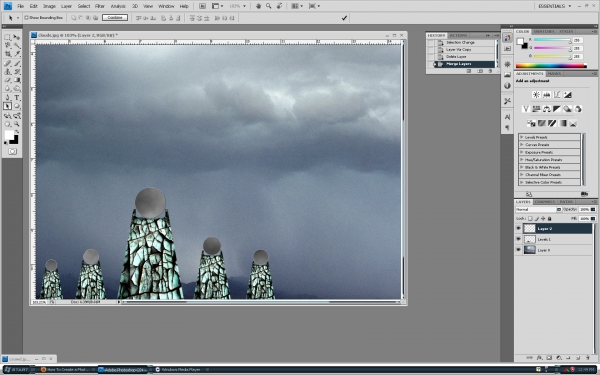Add a Vibrance adjustment
The image size is (600, 375).
[526, 109]
